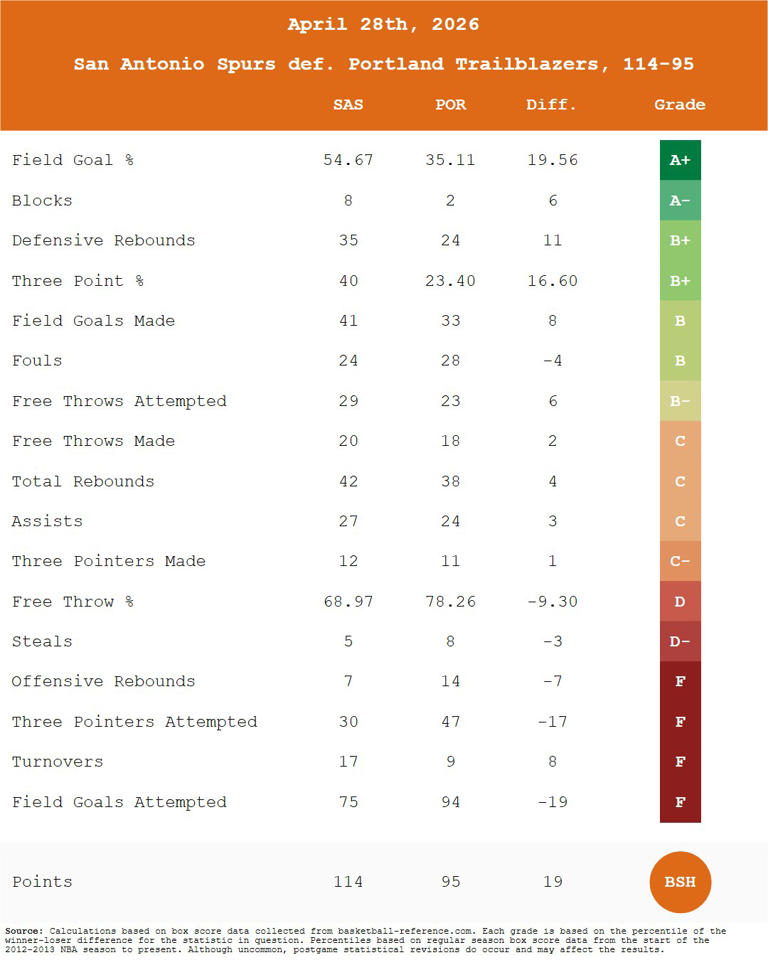Screen dimensions: 768x960
Task: Click the C- grade swatch for Three Pointers Made
Action: point(680,561)
